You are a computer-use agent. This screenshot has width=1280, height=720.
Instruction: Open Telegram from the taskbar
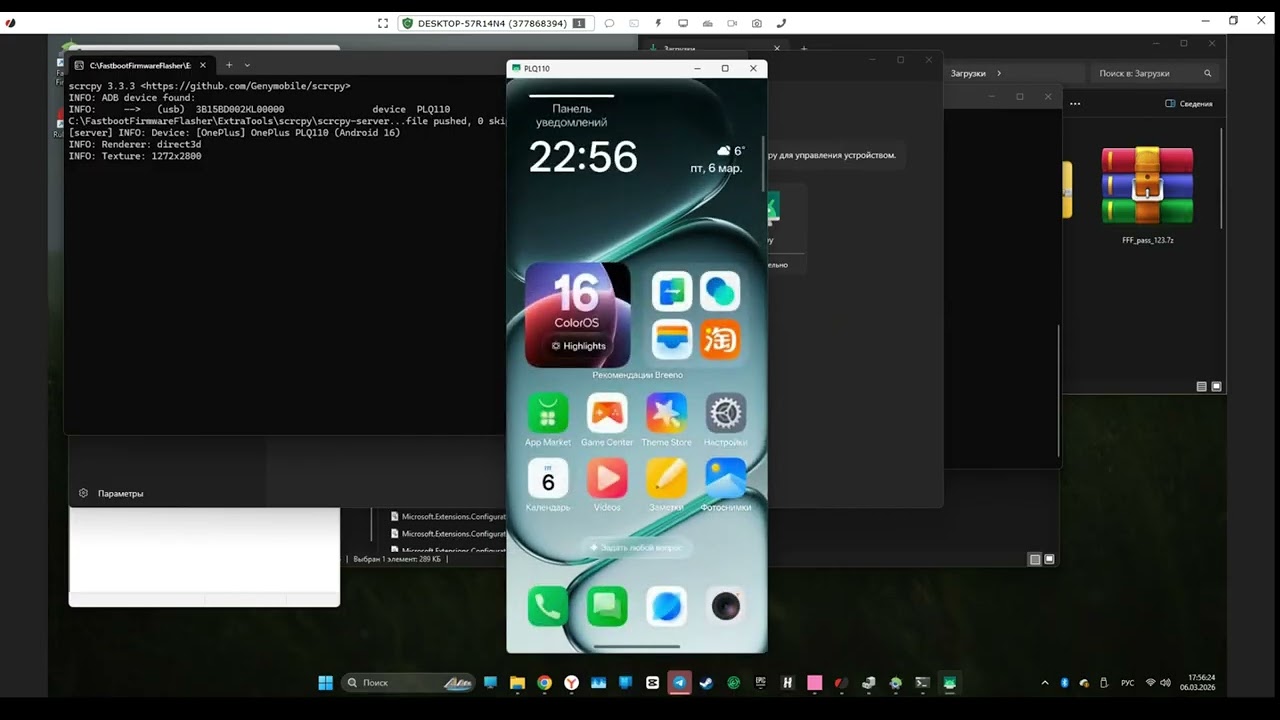tap(680, 683)
